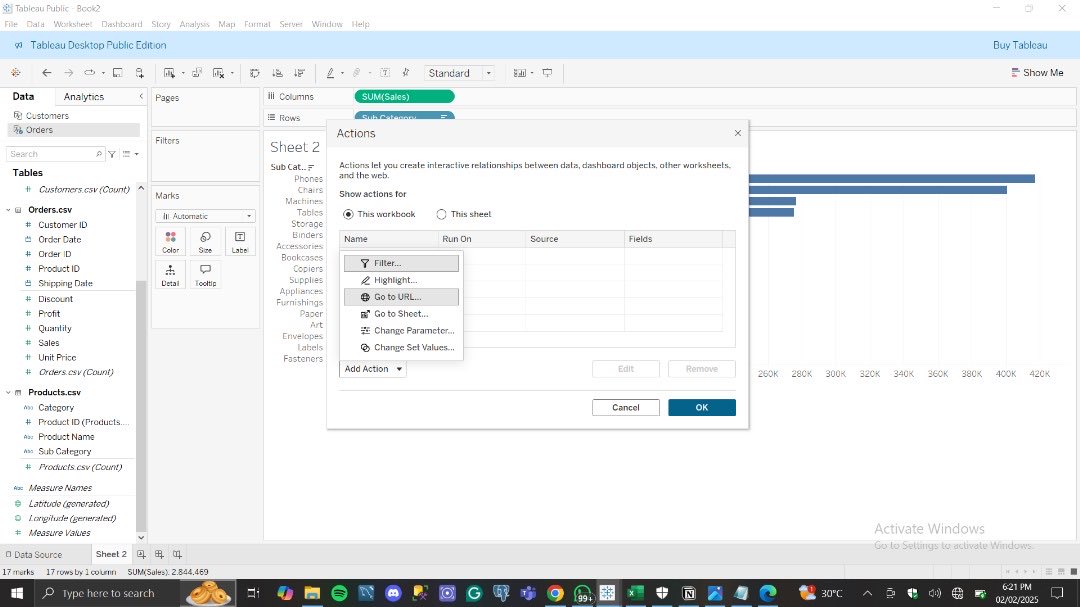Open the Color mark card
The image size is (1080, 607).
coord(171,242)
